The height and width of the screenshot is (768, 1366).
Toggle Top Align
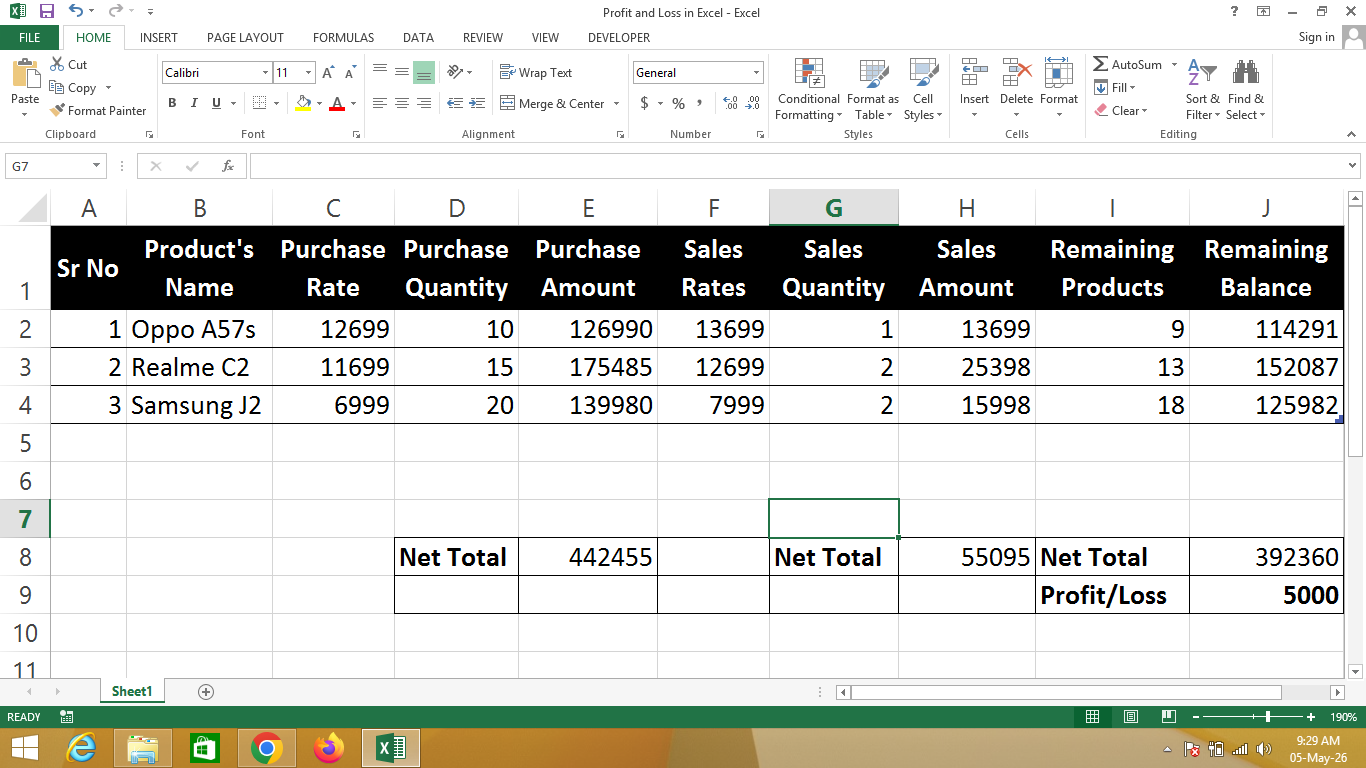click(380, 72)
